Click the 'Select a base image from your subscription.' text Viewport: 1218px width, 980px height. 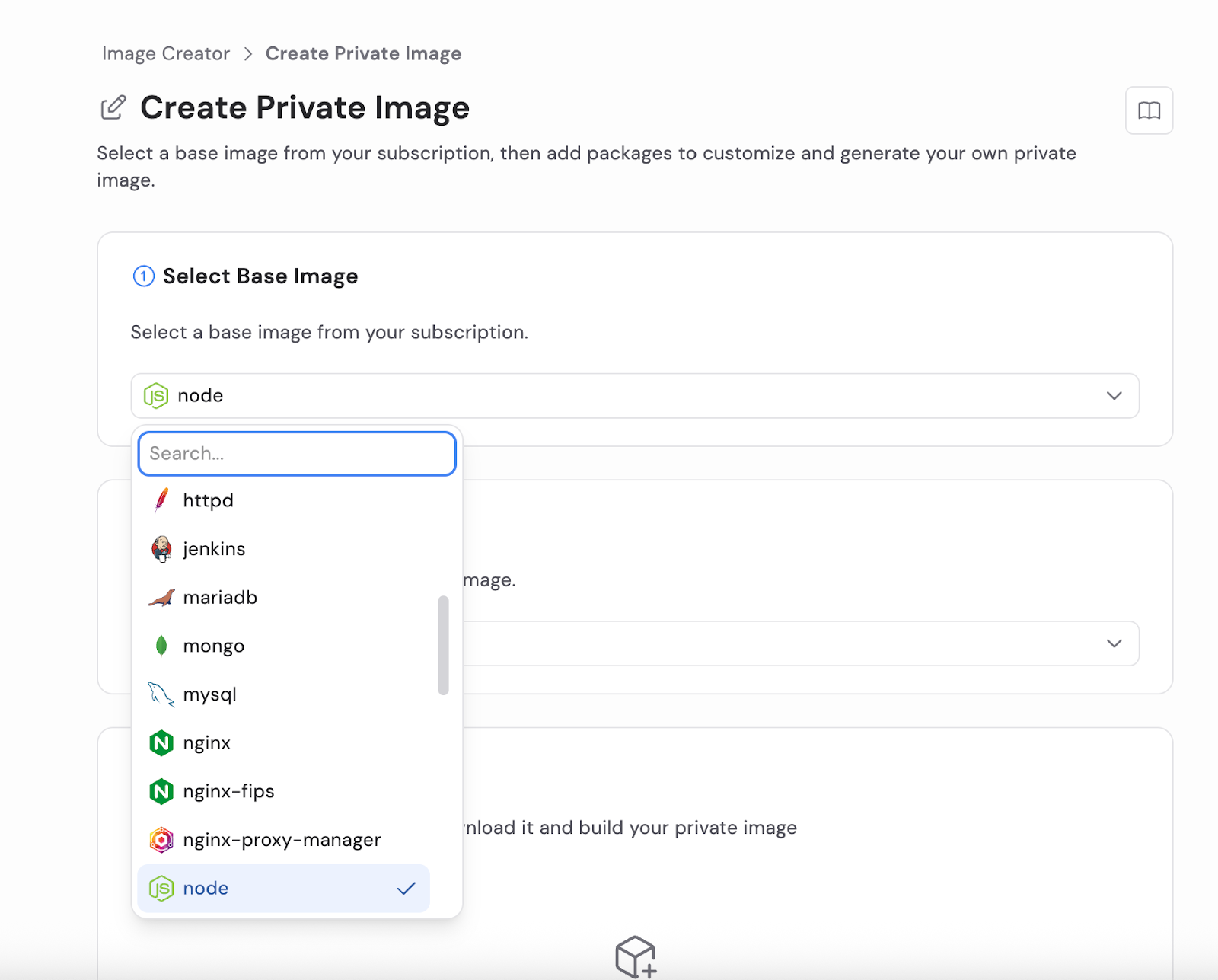click(x=329, y=332)
